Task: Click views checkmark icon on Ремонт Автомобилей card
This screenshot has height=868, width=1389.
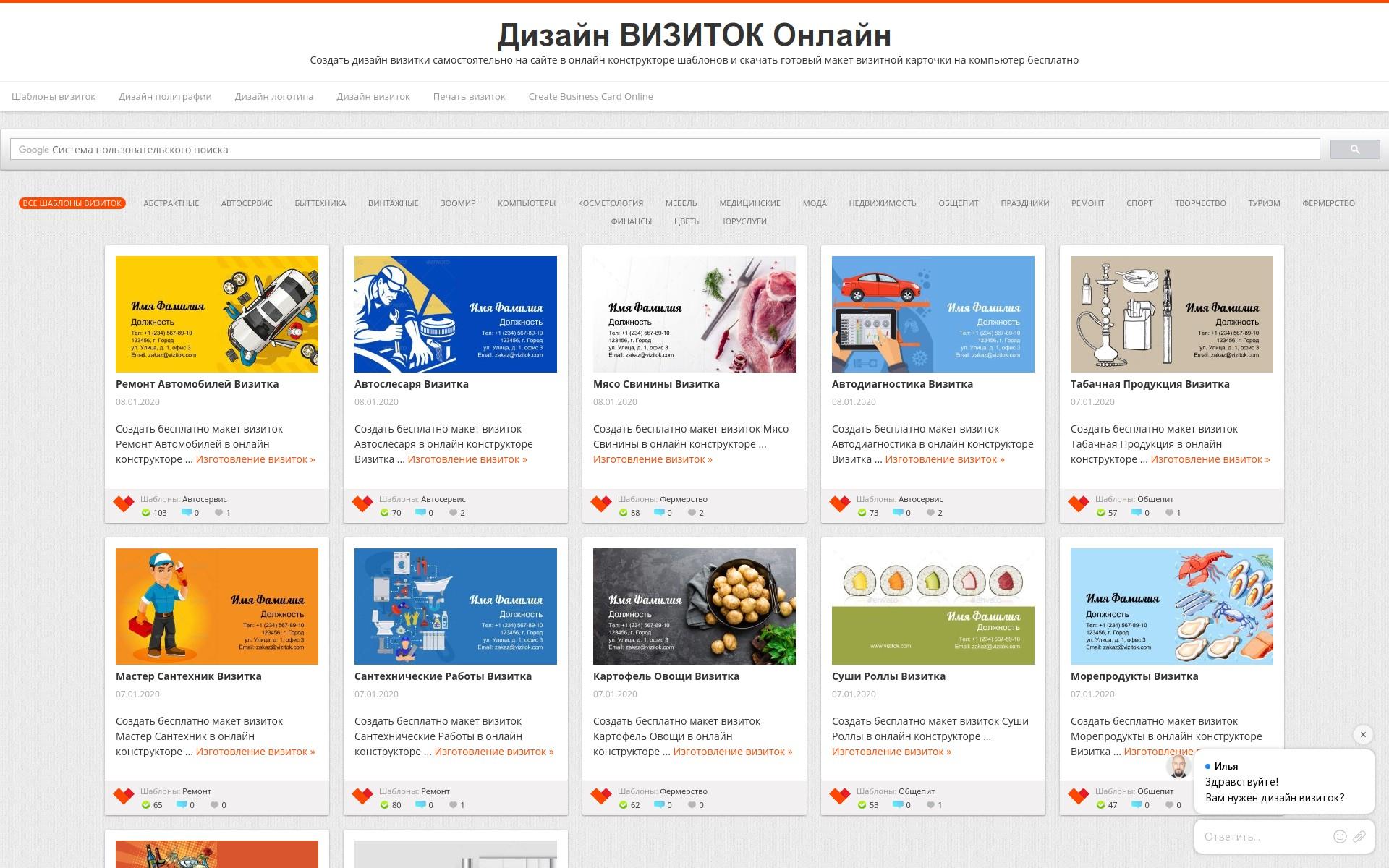Action: 146,513
